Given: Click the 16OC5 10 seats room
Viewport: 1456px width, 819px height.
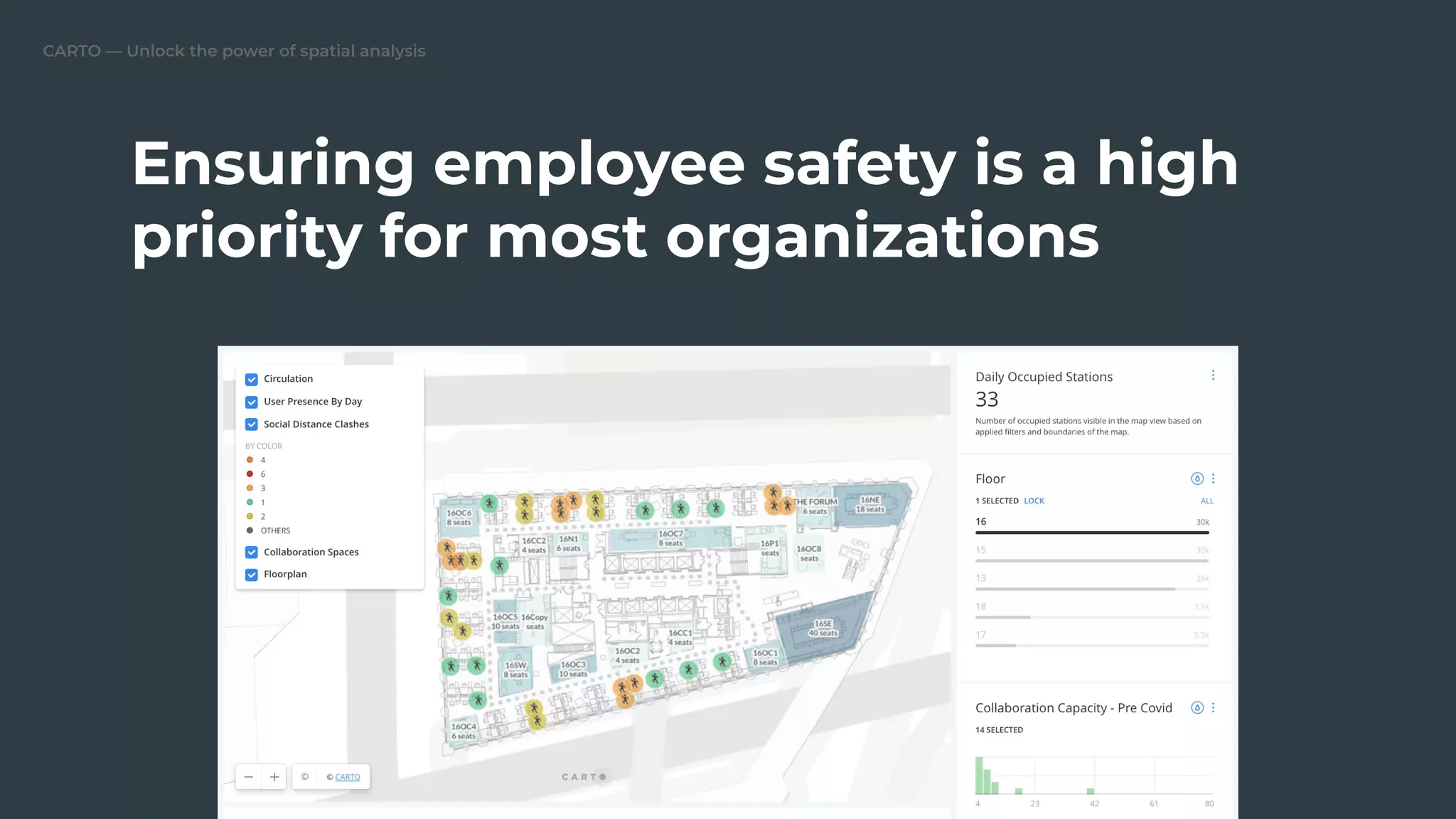Looking at the screenshot, I should point(505,622).
